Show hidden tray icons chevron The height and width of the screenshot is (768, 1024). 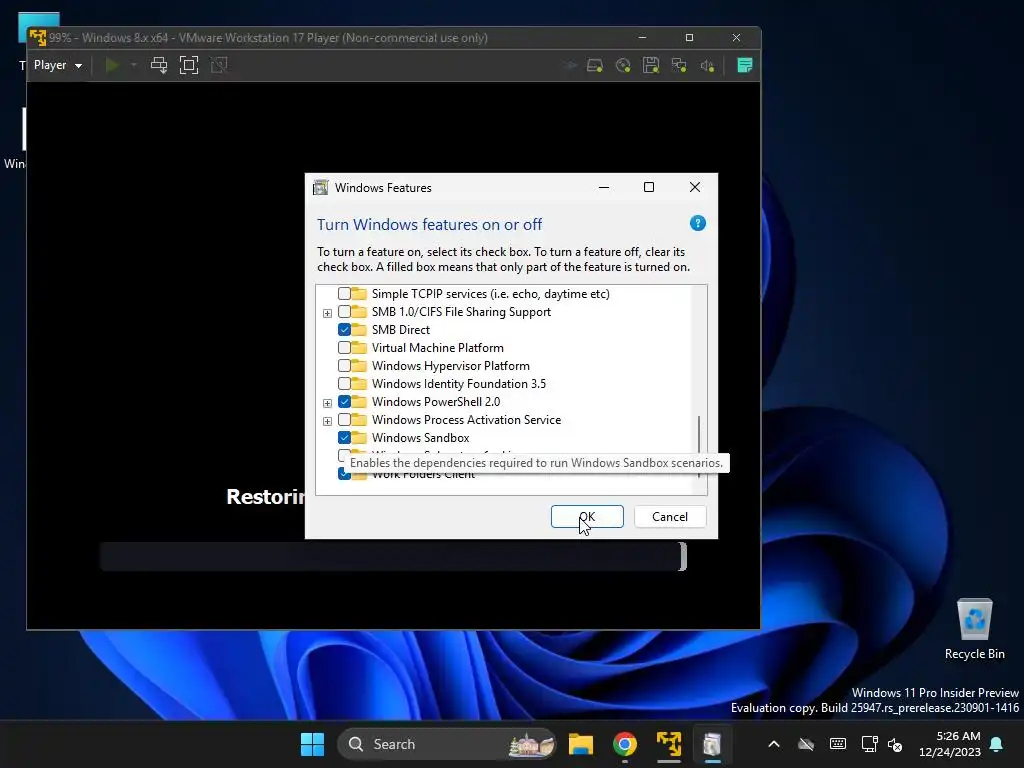coord(774,744)
